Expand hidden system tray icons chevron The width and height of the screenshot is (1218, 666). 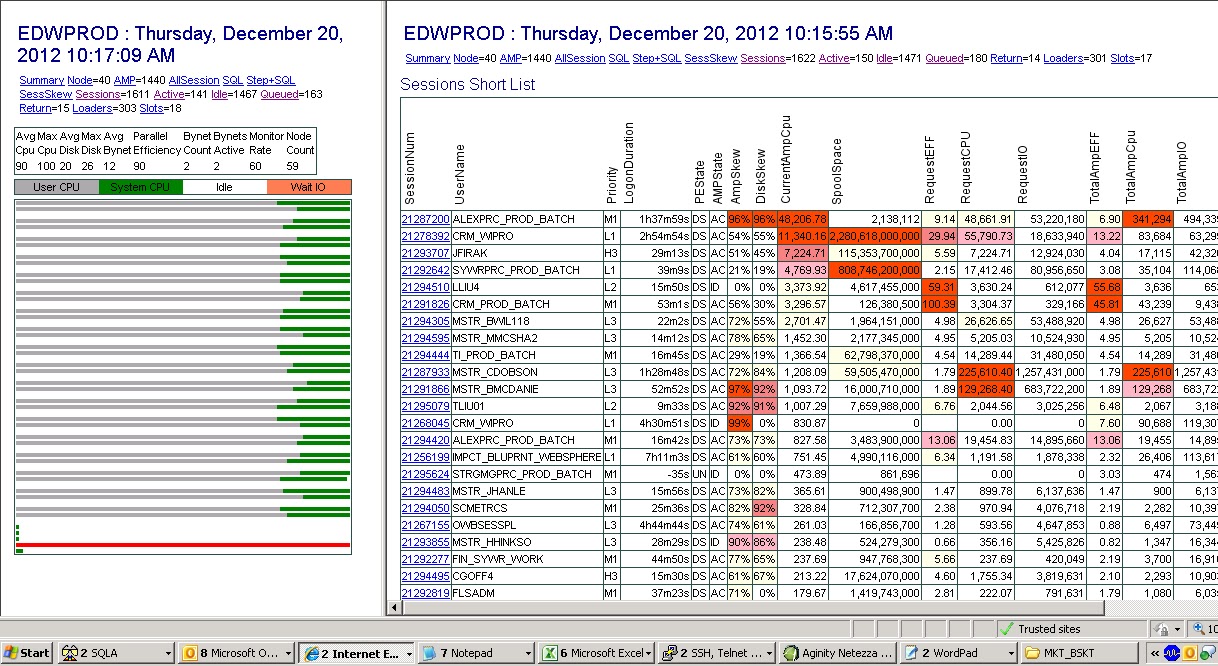click(1152, 653)
